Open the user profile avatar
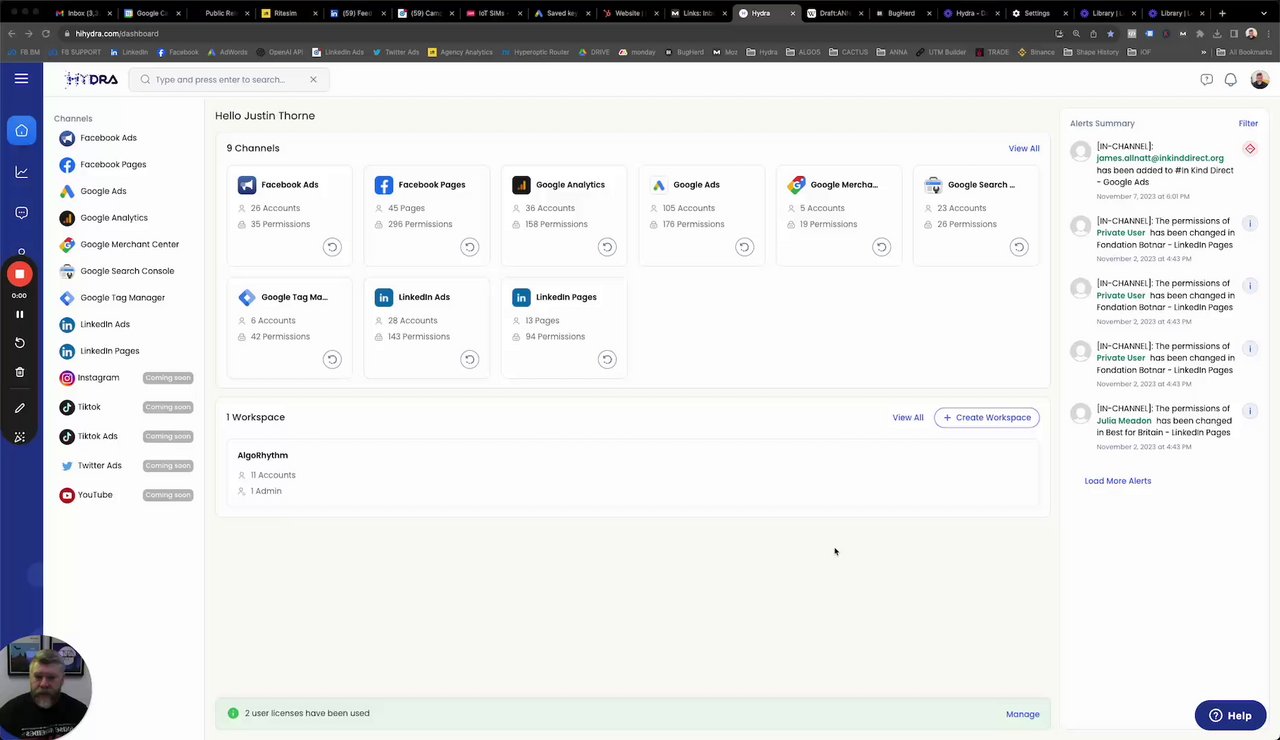This screenshot has width=1280, height=740. (1260, 80)
